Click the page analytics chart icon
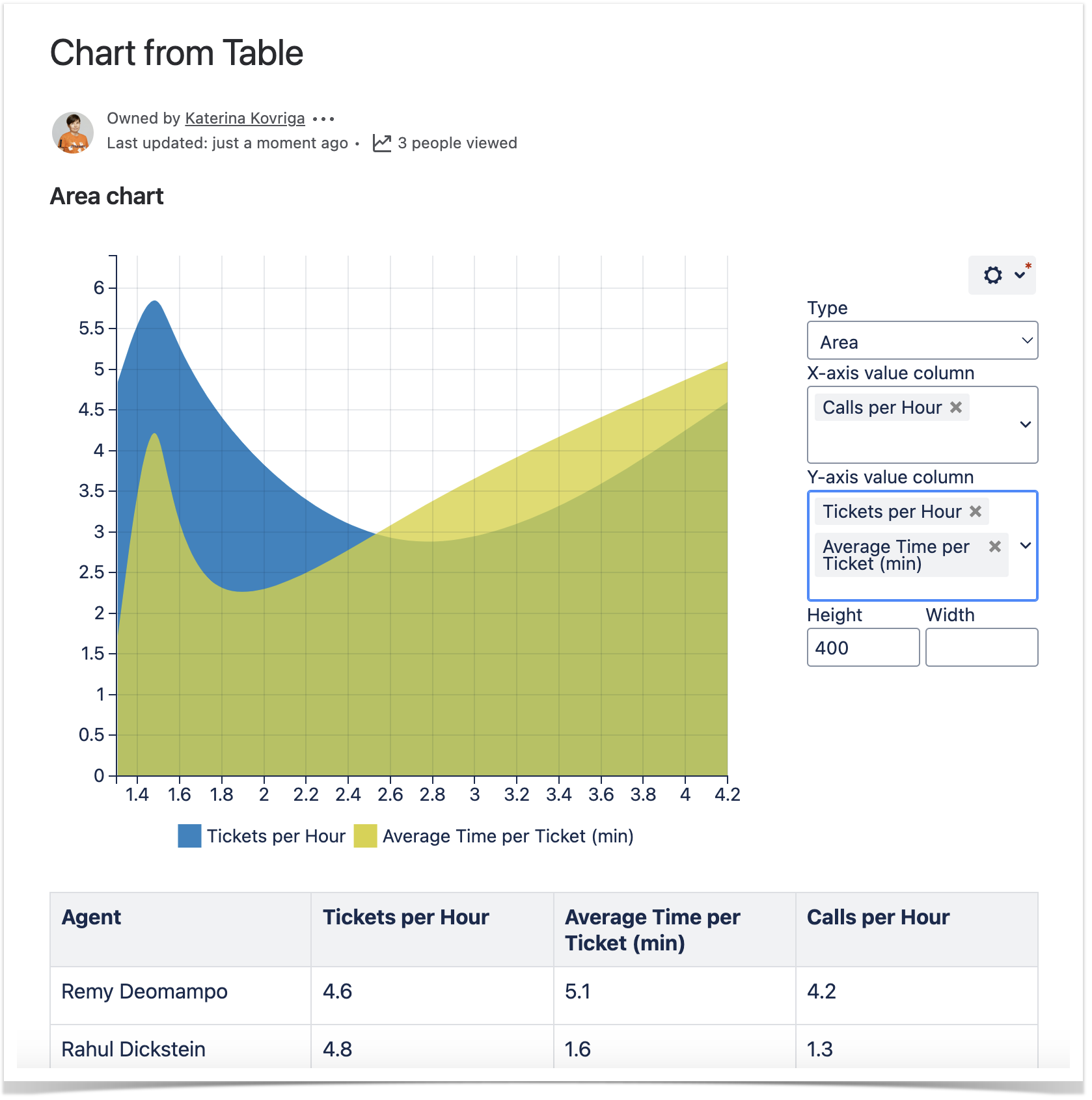This screenshot has width=1092, height=1100. [382, 143]
